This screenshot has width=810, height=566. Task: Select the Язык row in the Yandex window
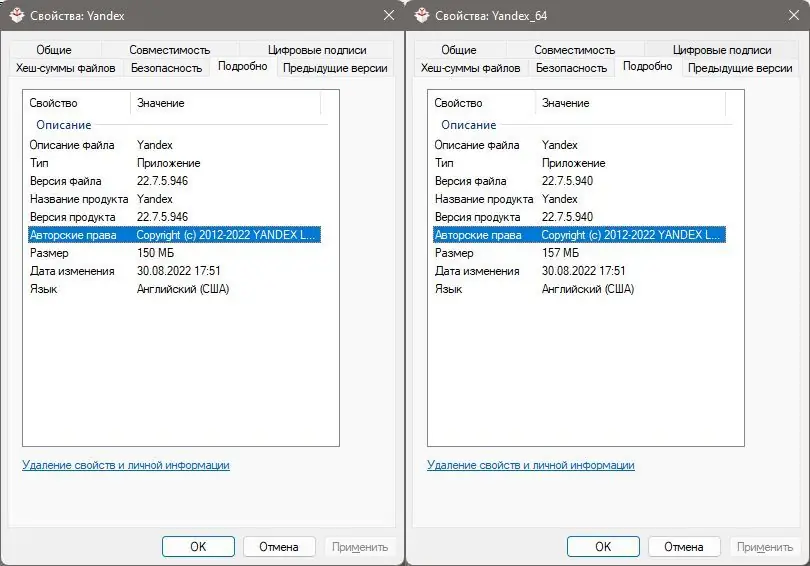[175, 289]
